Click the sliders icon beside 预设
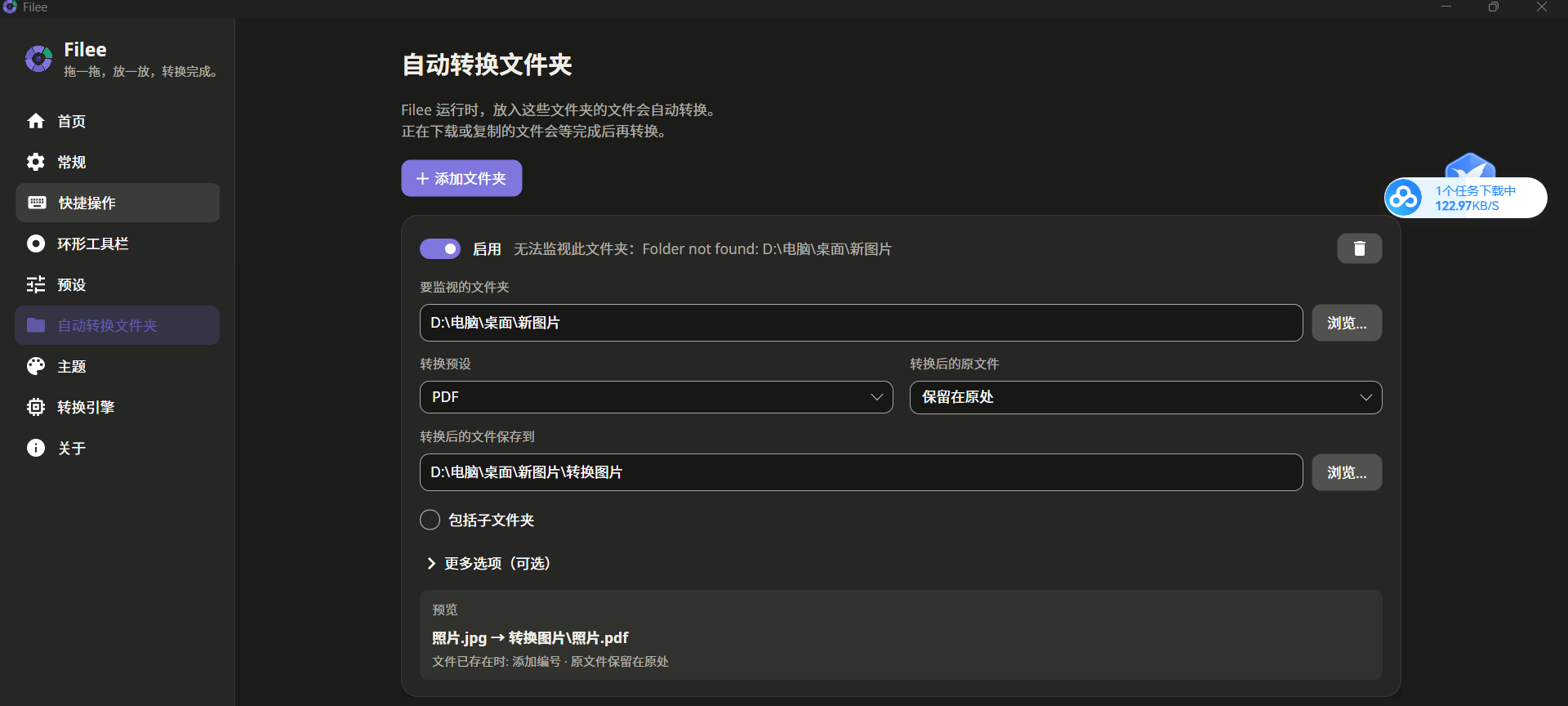The height and width of the screenshot is (706, 1568). click(36, 284)
